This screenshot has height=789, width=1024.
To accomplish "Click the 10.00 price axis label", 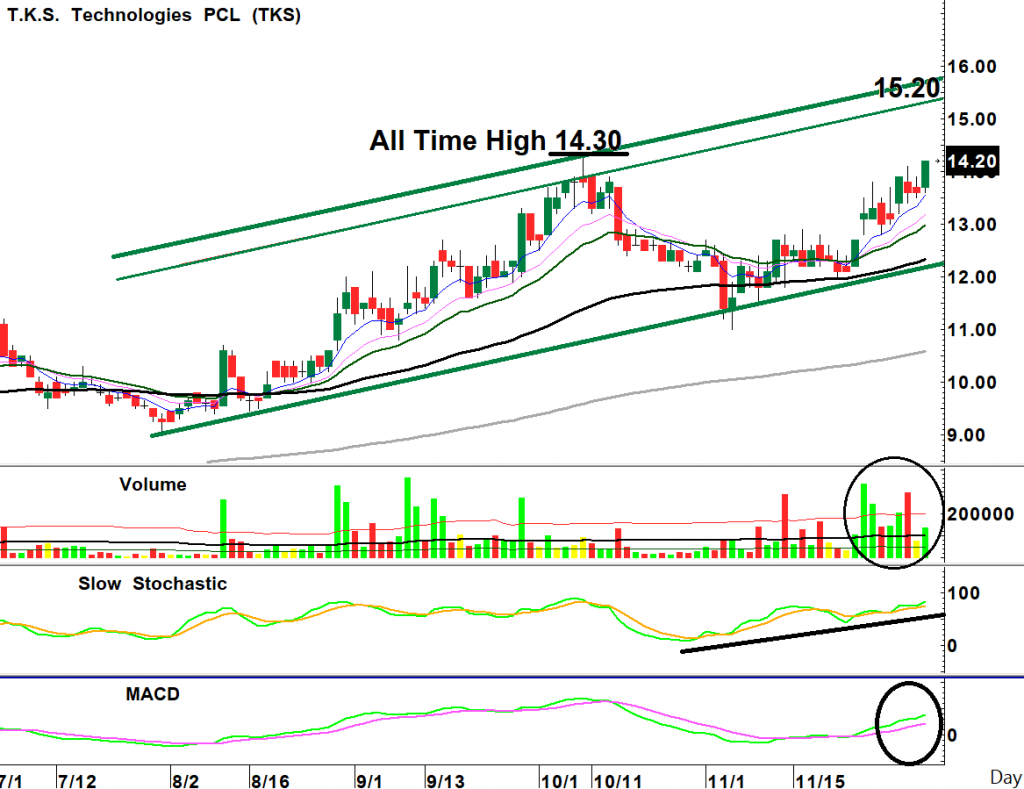I will point(972,383).
